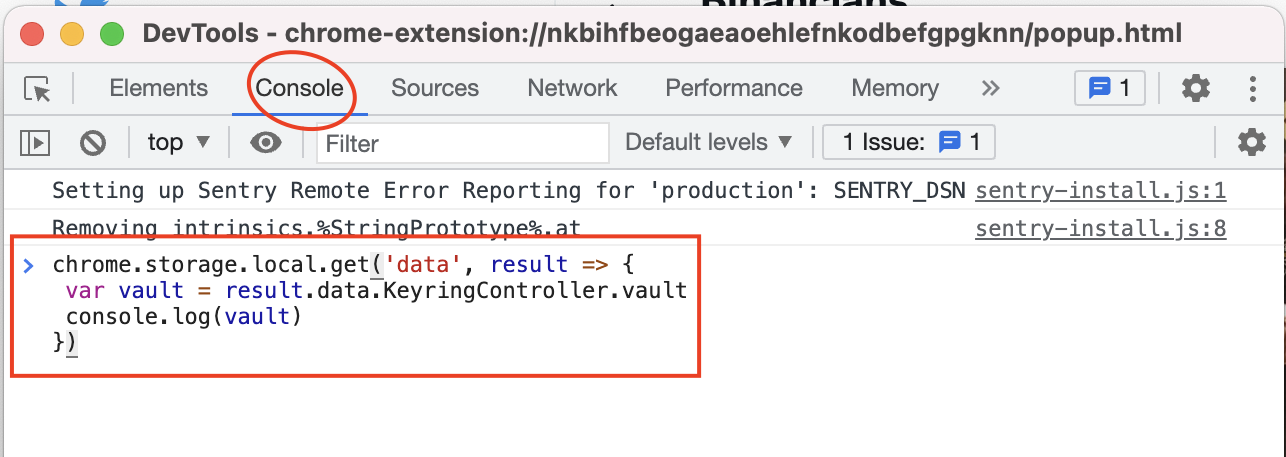The width and height of the screenshot is (1286, 457).
Task: Click the 1 Issue button
Action: click(909, 142)
